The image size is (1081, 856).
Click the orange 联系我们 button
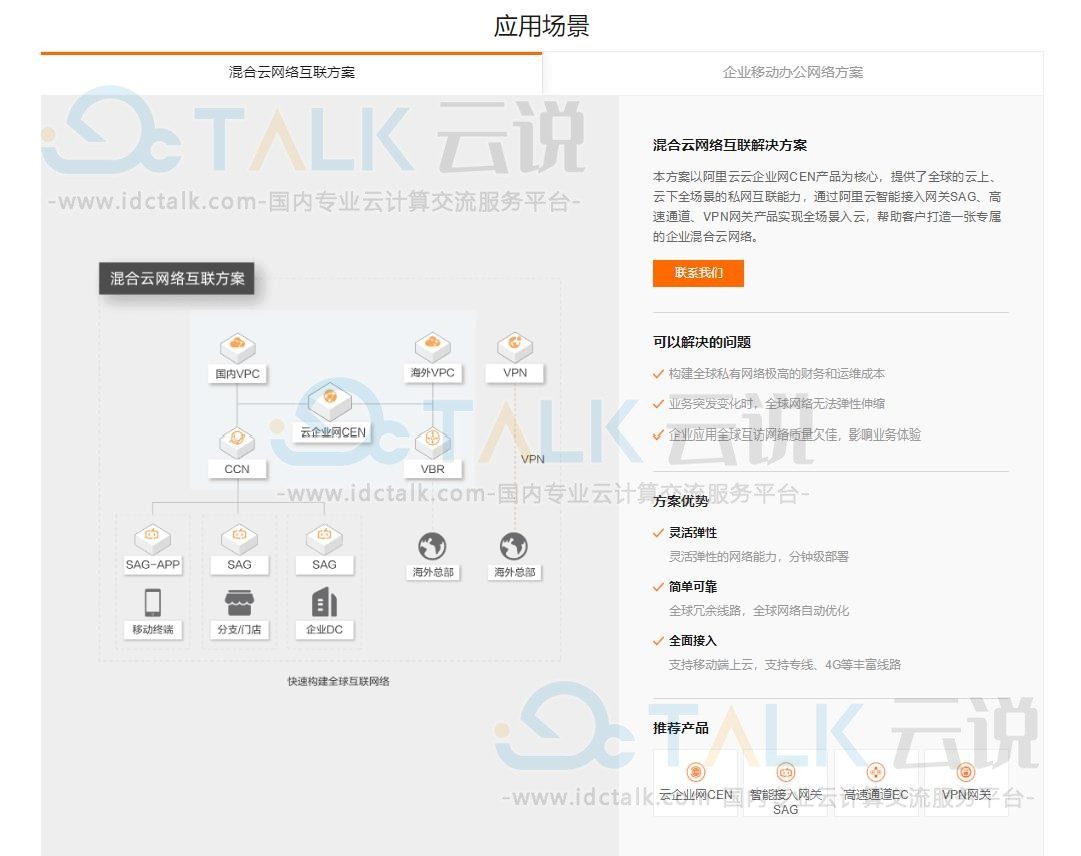click(698, 273)
